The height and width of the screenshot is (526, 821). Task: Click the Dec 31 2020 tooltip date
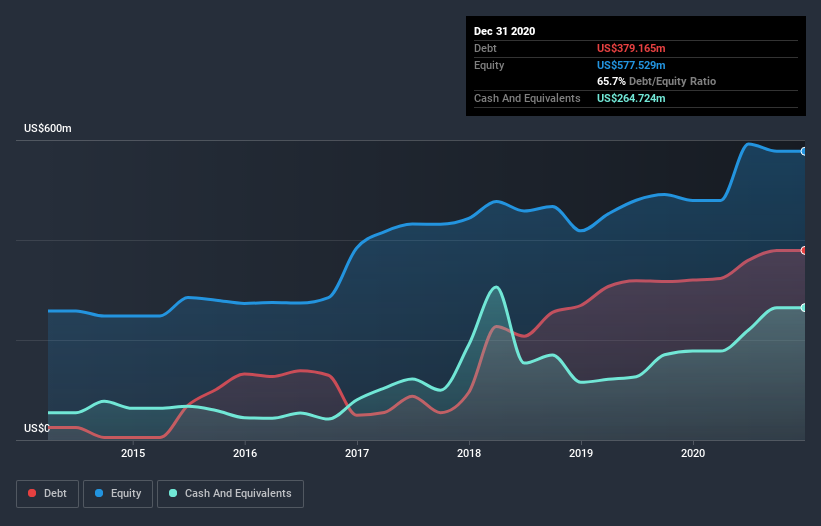(504, 31)
